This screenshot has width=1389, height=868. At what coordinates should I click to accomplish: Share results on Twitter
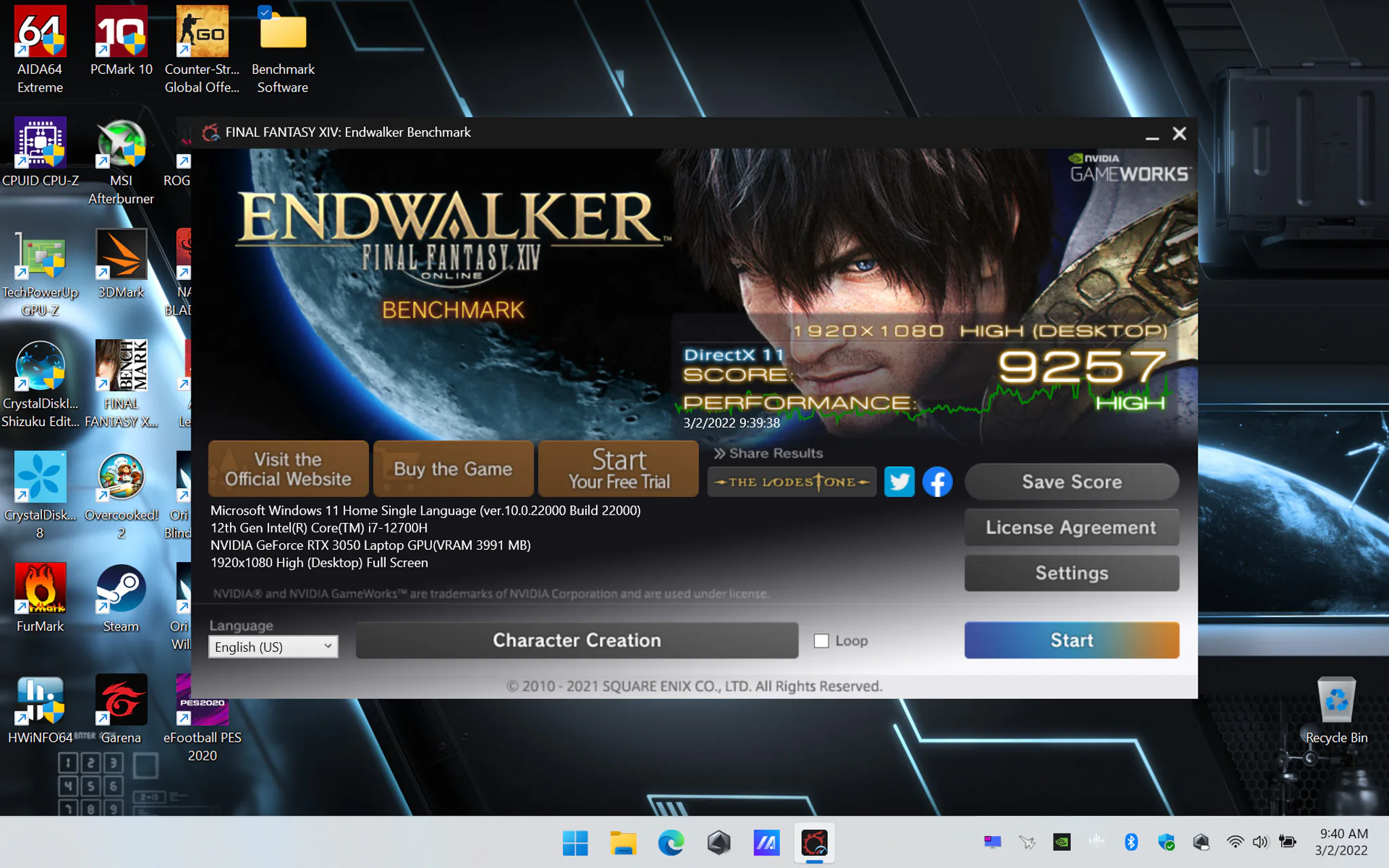899,482
